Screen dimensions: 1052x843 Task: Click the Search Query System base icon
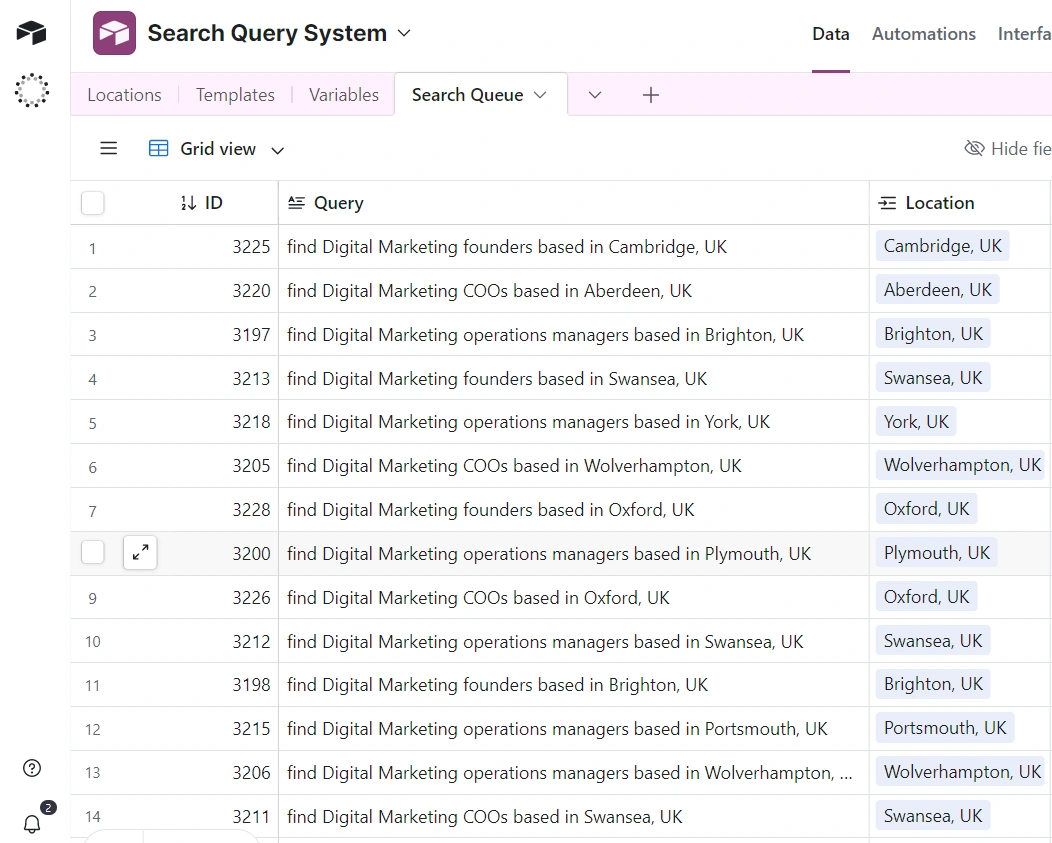pyautogui.click(x=114, y=33)
